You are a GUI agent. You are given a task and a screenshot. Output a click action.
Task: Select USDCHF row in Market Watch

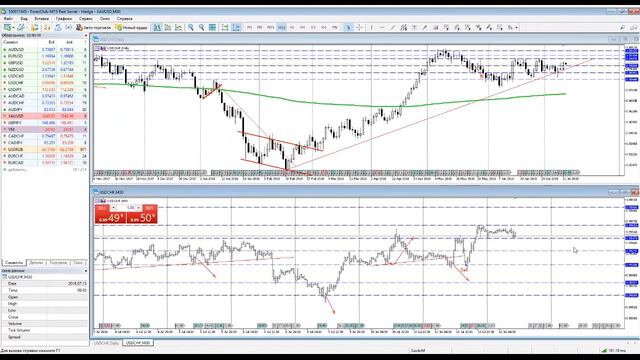click(x=44, y=83)
